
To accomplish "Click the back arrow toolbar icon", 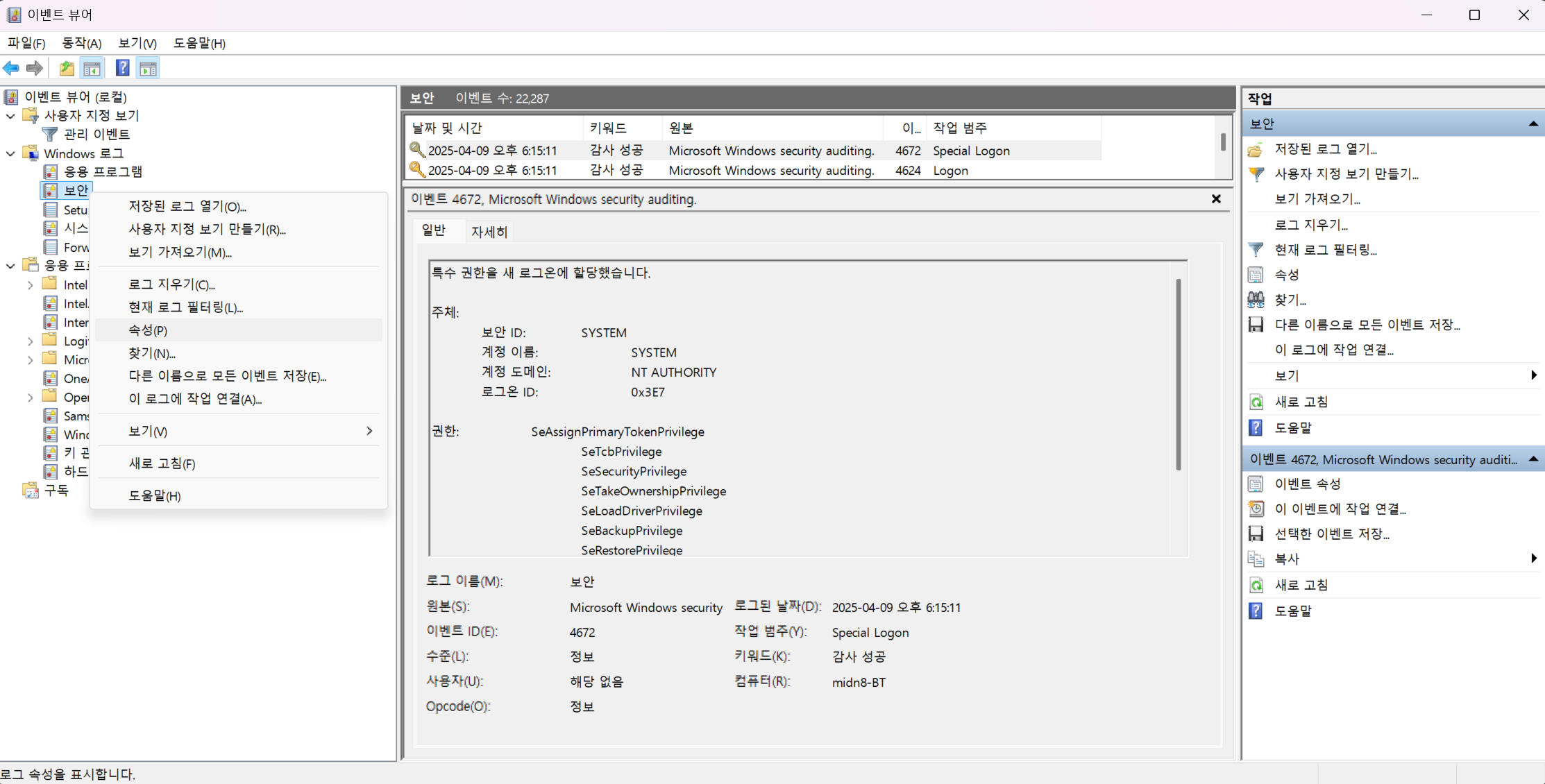I will coord(11,68).
